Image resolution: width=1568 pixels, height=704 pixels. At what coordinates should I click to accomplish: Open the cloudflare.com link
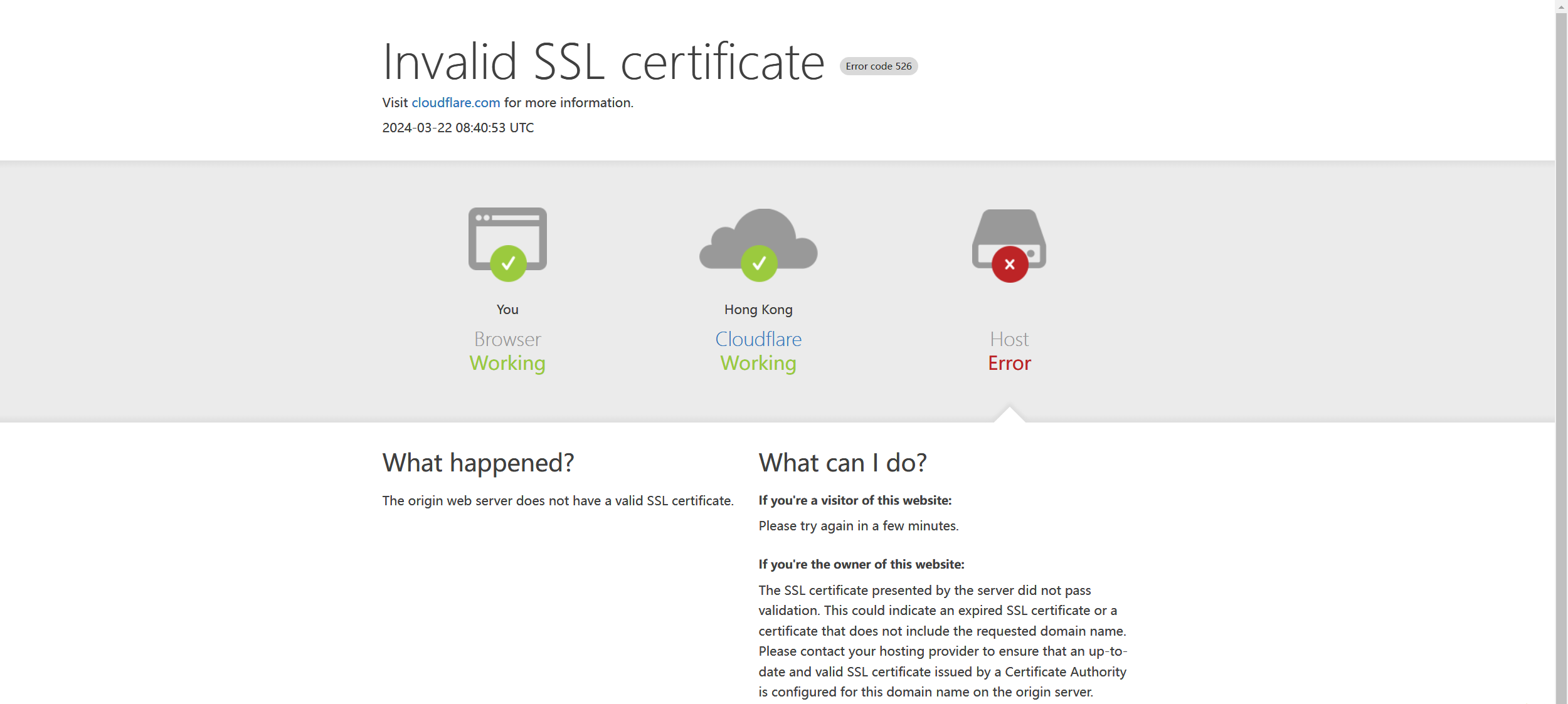click(x=455, y=103)
